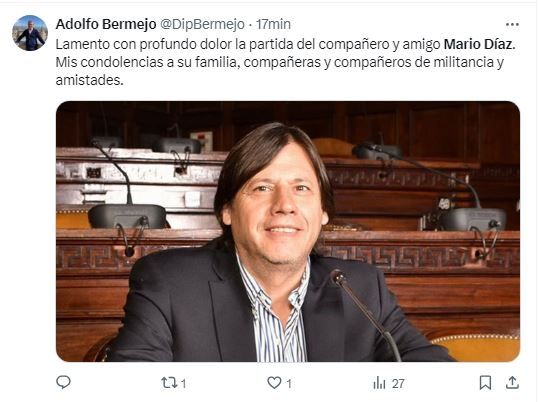538x402 pixels.
Task: Retweet the post using the repost arrows icon
Action: 168,382
